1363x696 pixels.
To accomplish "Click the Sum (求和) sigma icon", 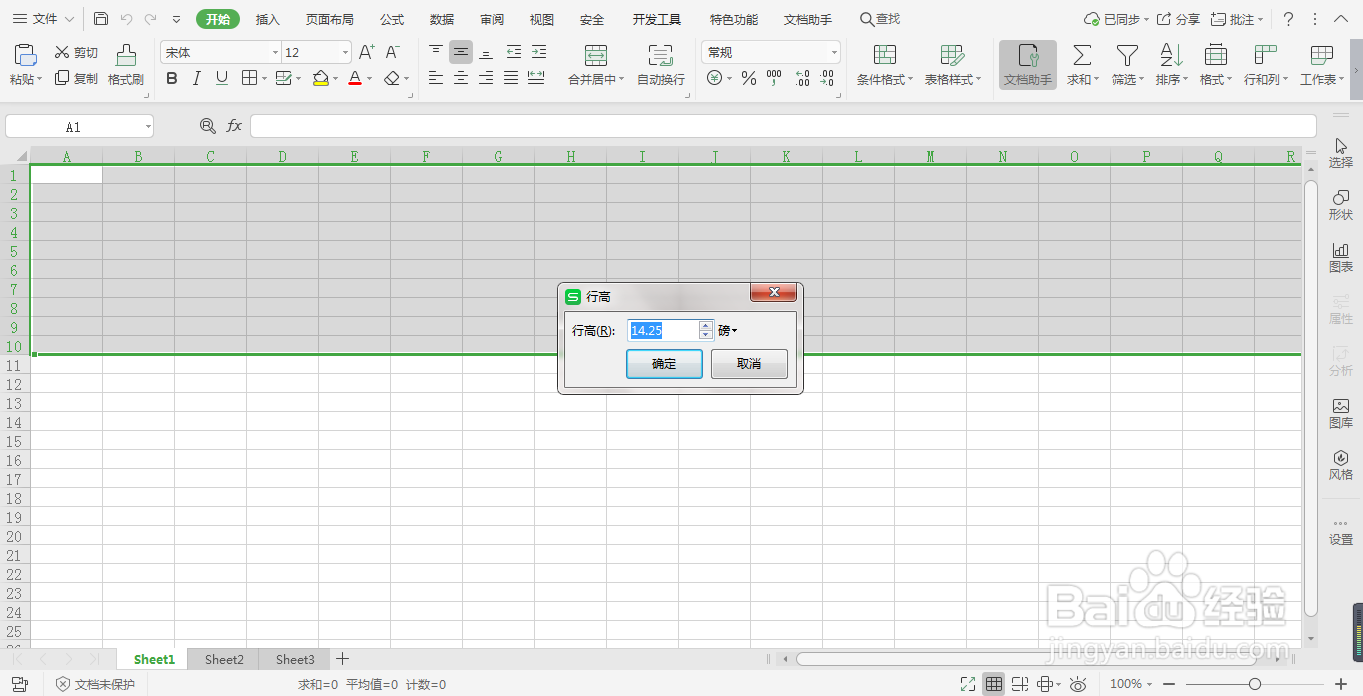I will (1082, 55).
